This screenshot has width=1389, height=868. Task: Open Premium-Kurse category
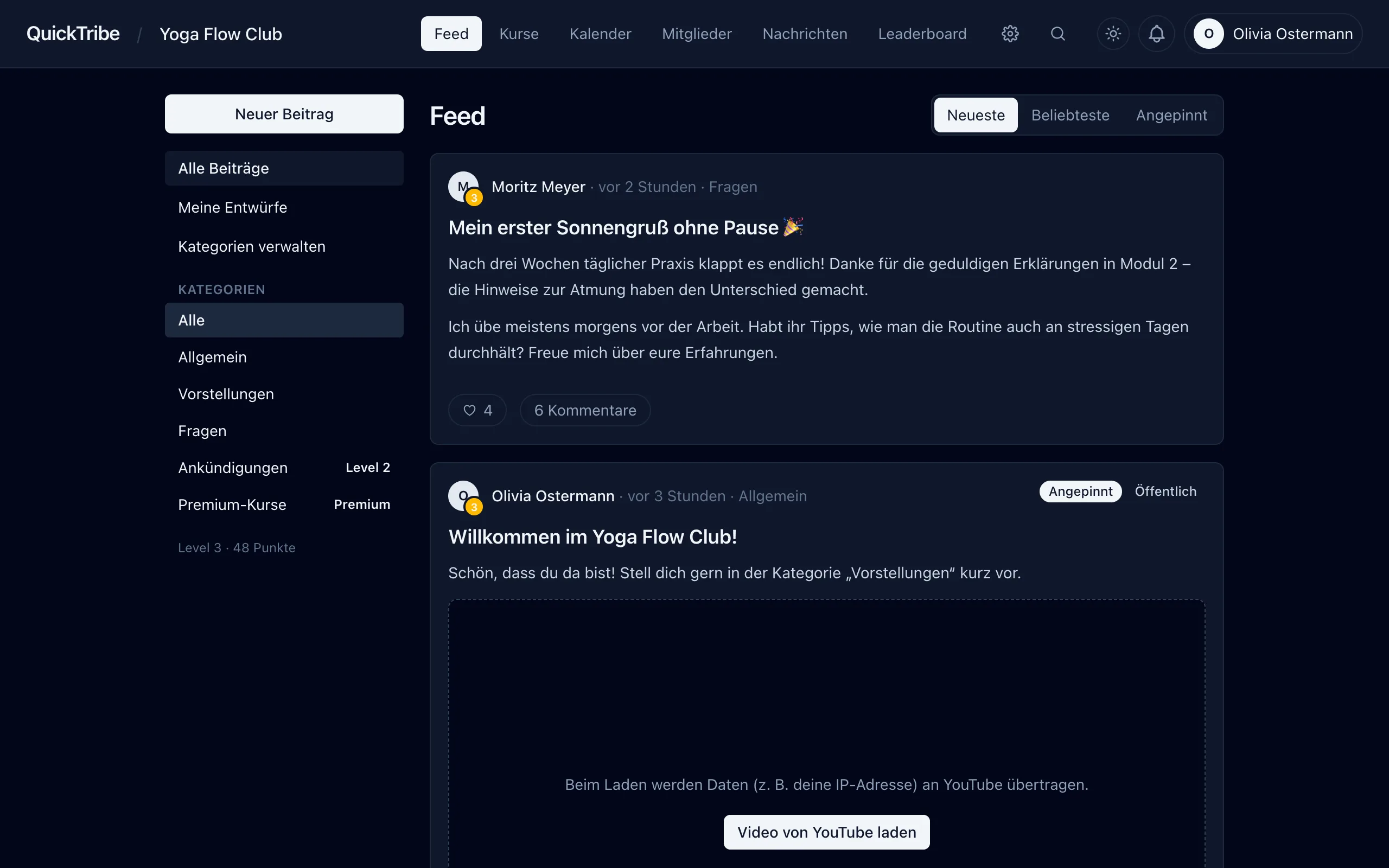tap(284, 505)
